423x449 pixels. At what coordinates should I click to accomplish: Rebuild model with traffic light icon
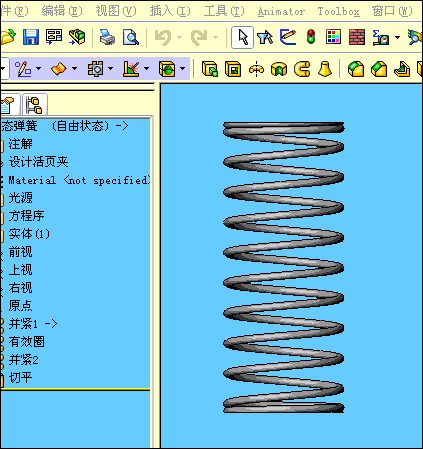[x=311, y=37]
